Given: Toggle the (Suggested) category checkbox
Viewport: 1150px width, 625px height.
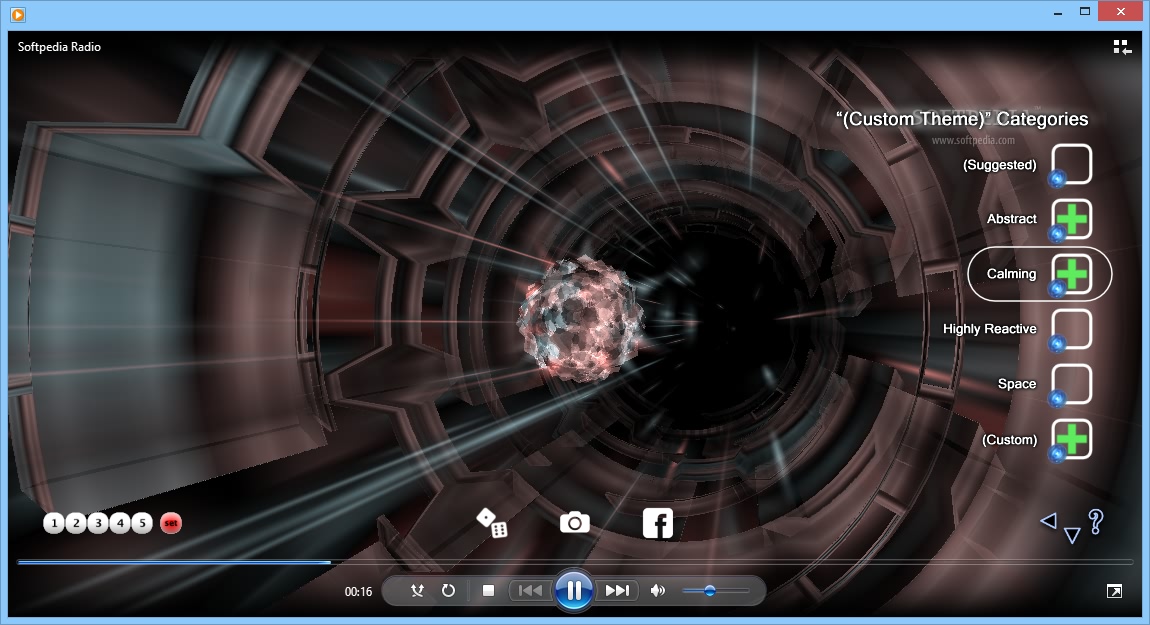Looking at the screenshot, I should pyautogui.click(x=1072, y=164).
